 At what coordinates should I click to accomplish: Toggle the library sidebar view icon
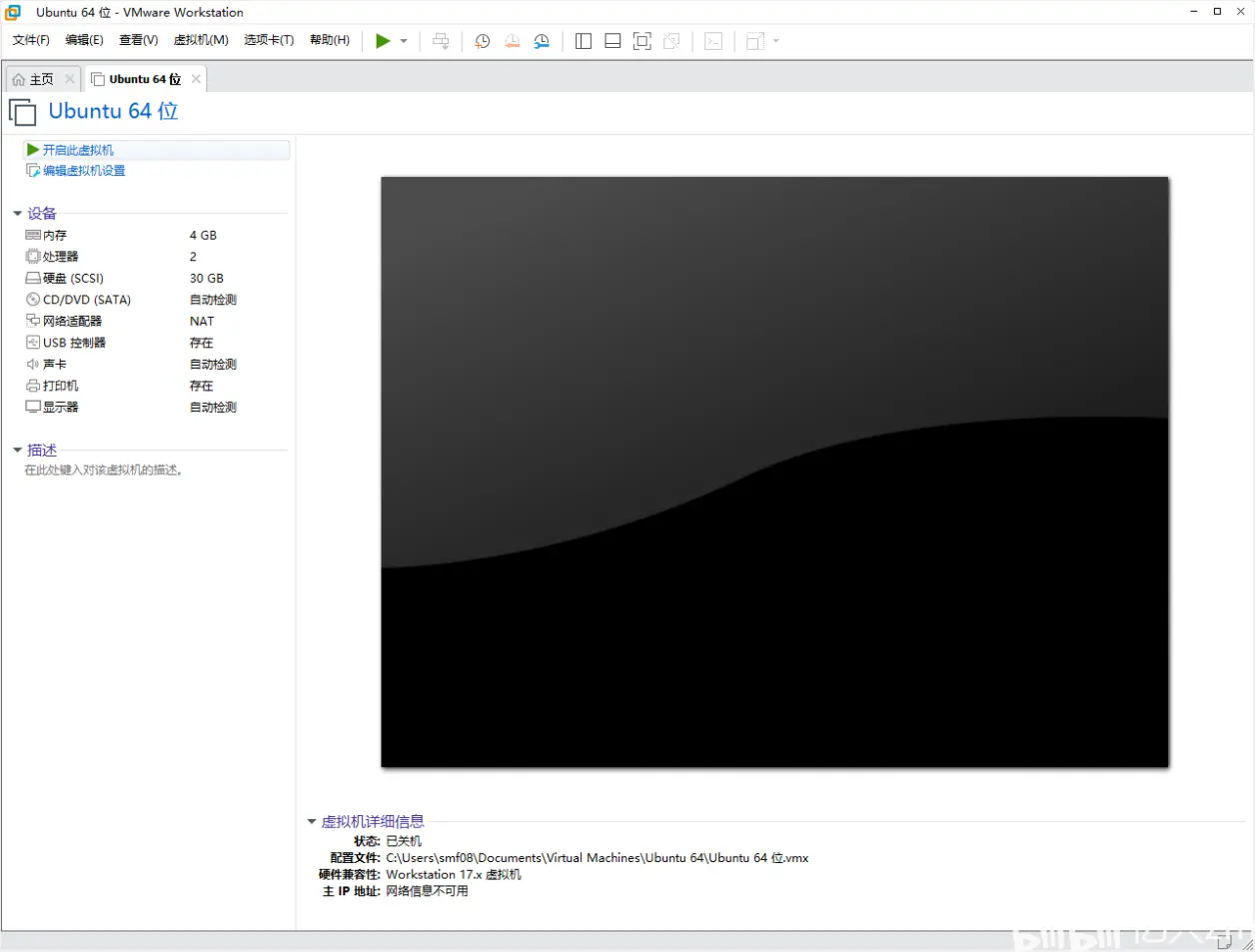[584, 41]
